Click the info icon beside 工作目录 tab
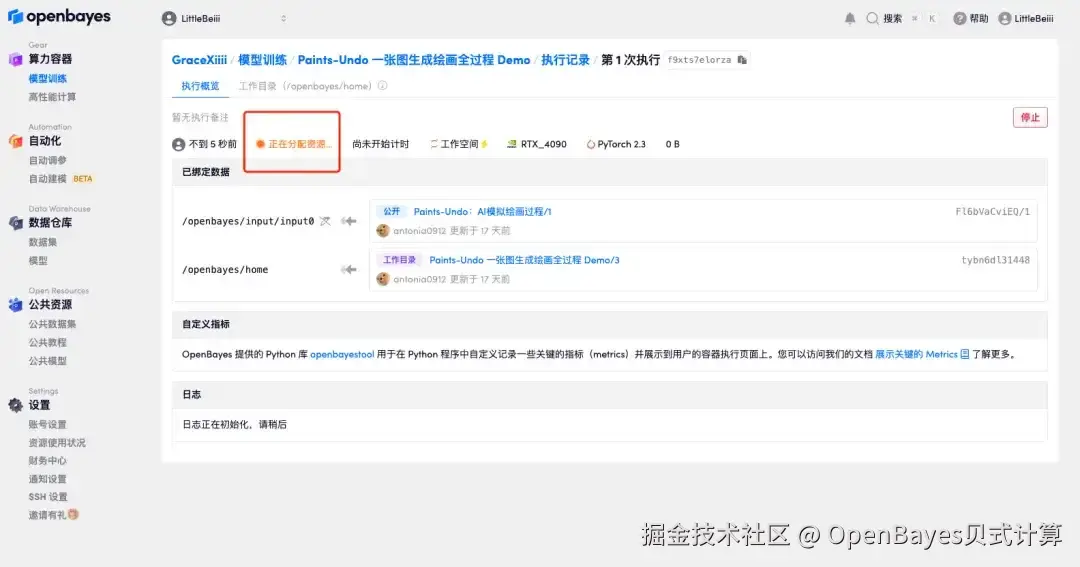 coord(382,86)
